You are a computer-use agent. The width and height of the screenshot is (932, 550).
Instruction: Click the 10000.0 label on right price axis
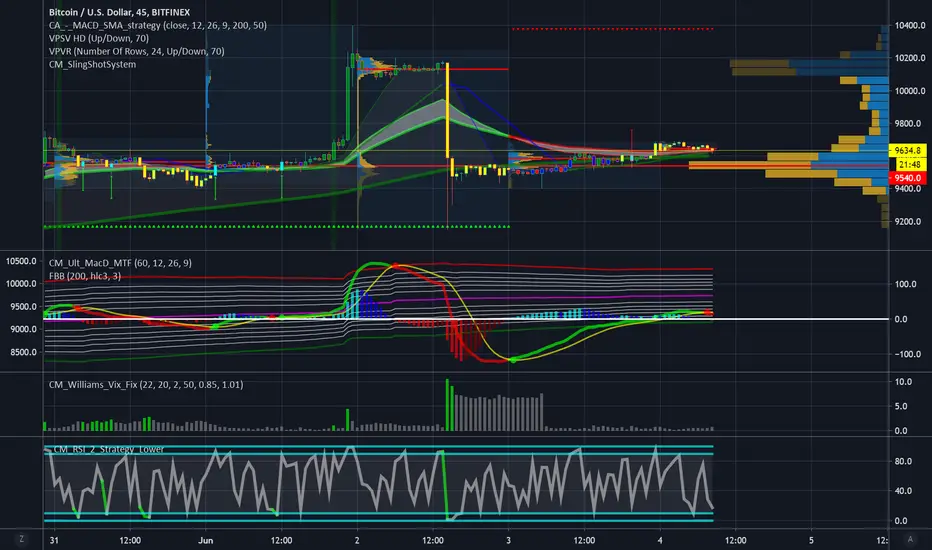point(910,91)
